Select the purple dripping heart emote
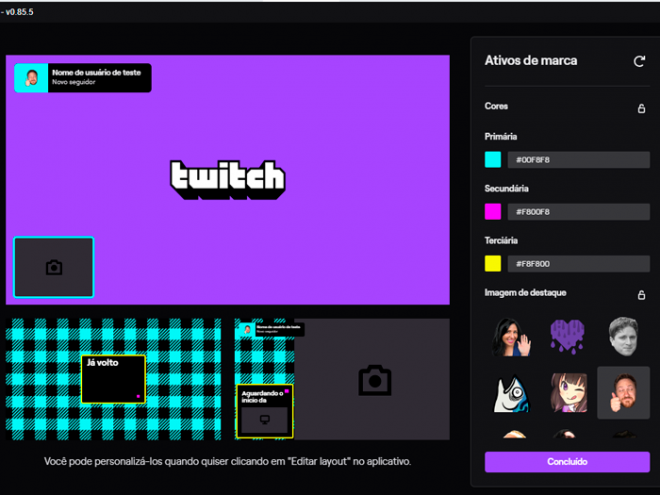The image size is (660, 495). click(x=567, y=336)
